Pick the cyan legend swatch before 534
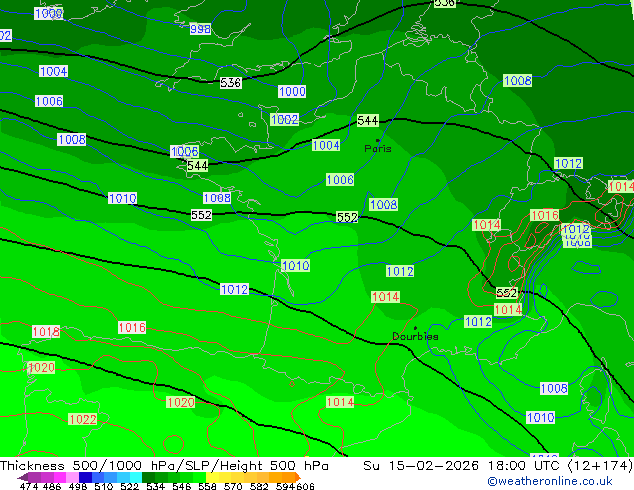The image size is (634, 490). pyautogui.click(x=136, y=477)
